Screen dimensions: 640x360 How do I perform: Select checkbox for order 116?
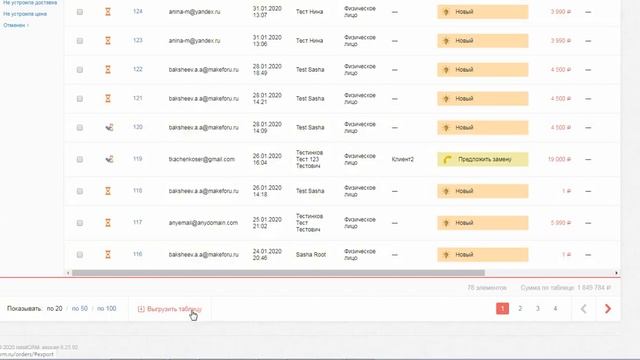[x=80, y=255]
